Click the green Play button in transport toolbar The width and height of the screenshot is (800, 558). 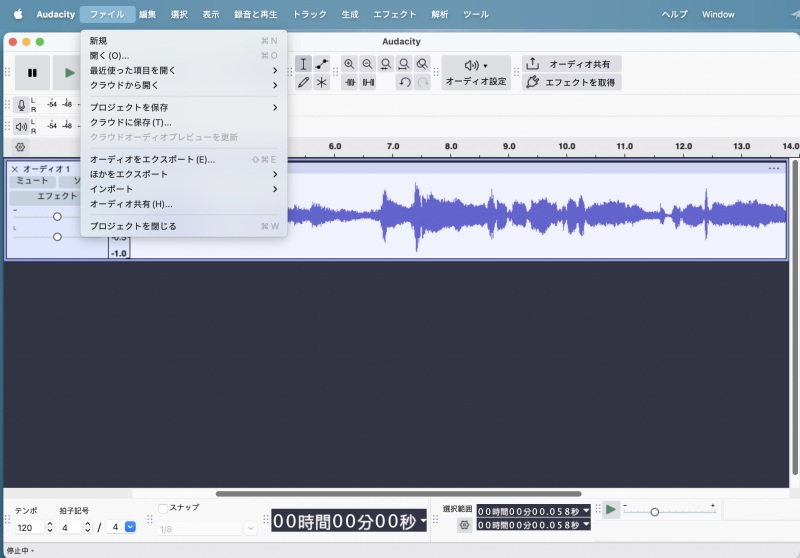point(68,73)
